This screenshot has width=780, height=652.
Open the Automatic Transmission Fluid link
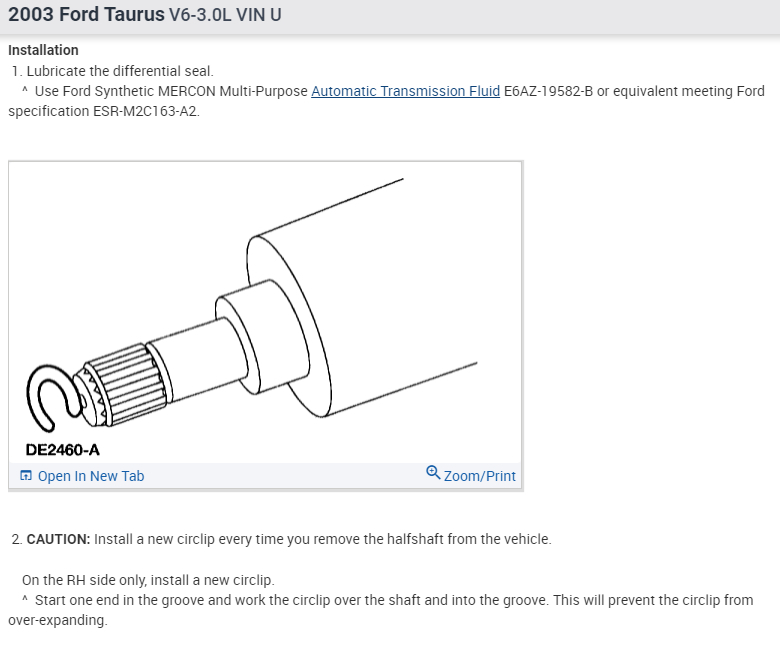[405, 92]
